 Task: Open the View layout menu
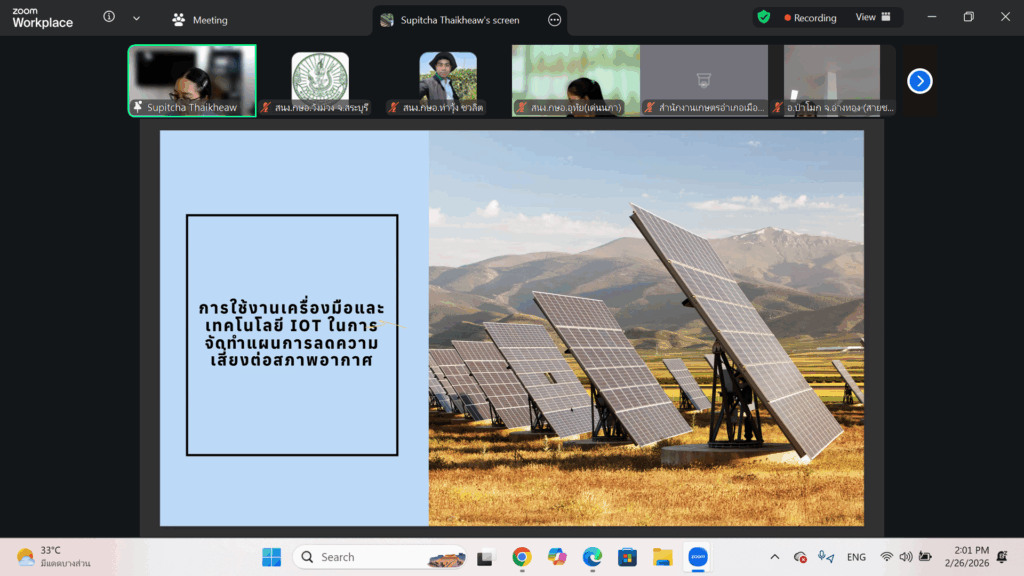(x=872, y=17)
